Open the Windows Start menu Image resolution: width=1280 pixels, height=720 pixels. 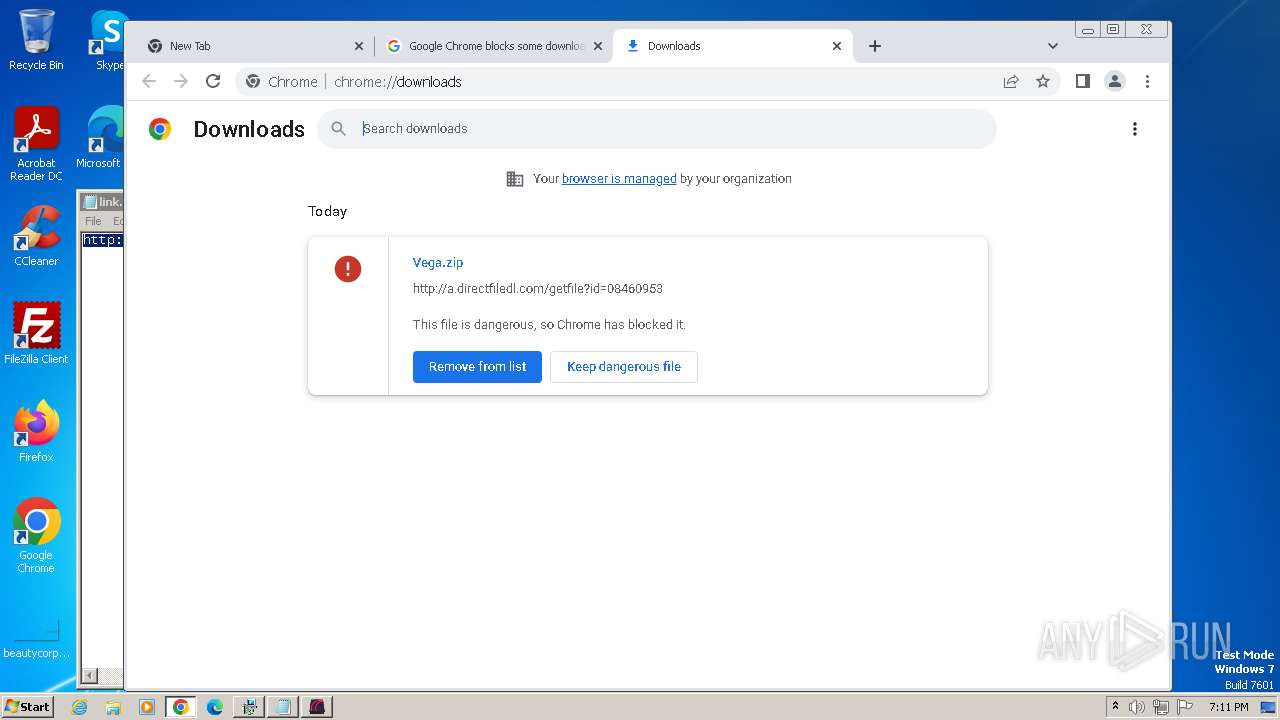tap(27, 706)
